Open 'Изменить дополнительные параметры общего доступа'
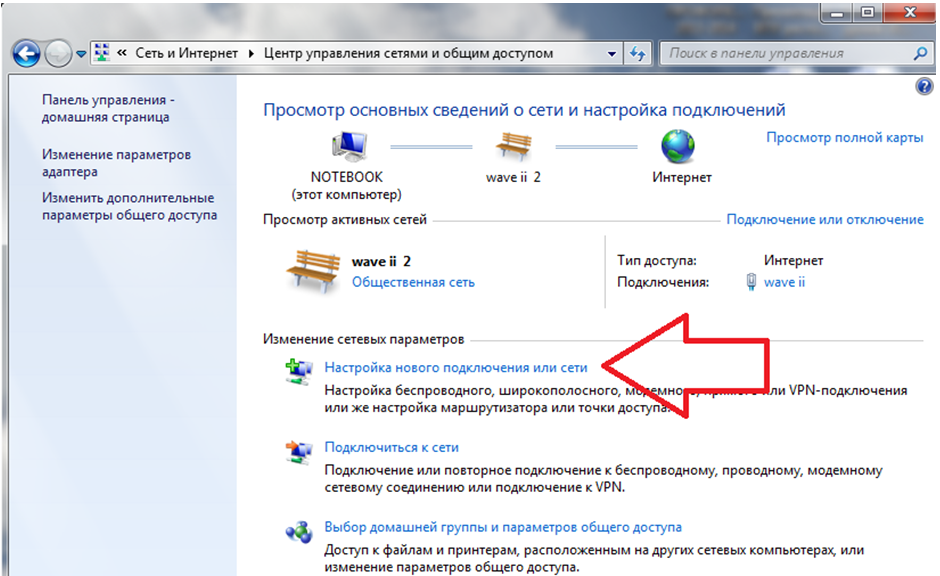940x576 pixels. point(129,206)
